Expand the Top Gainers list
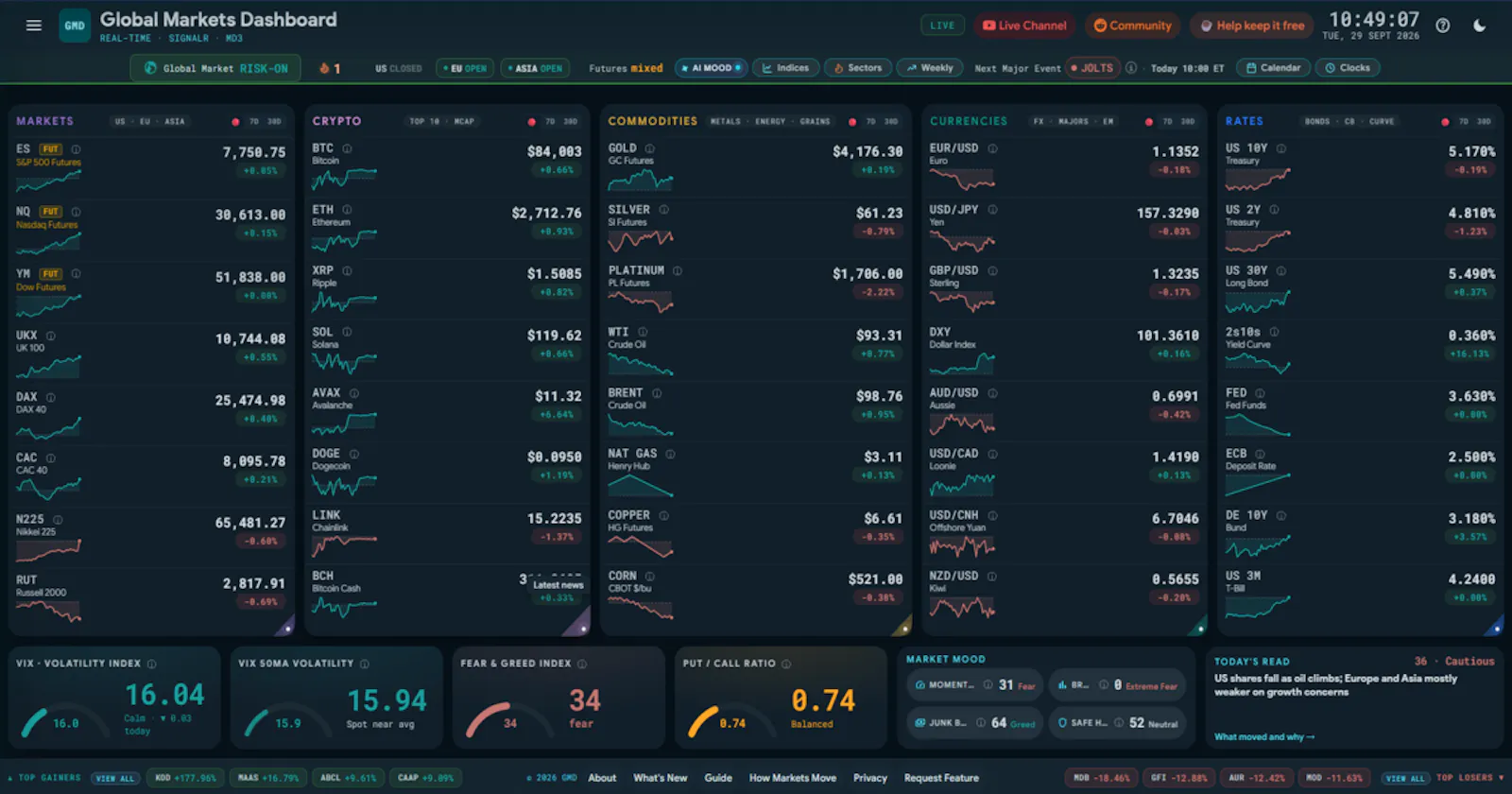The image size is (1512, 794). tap(44, 778)
